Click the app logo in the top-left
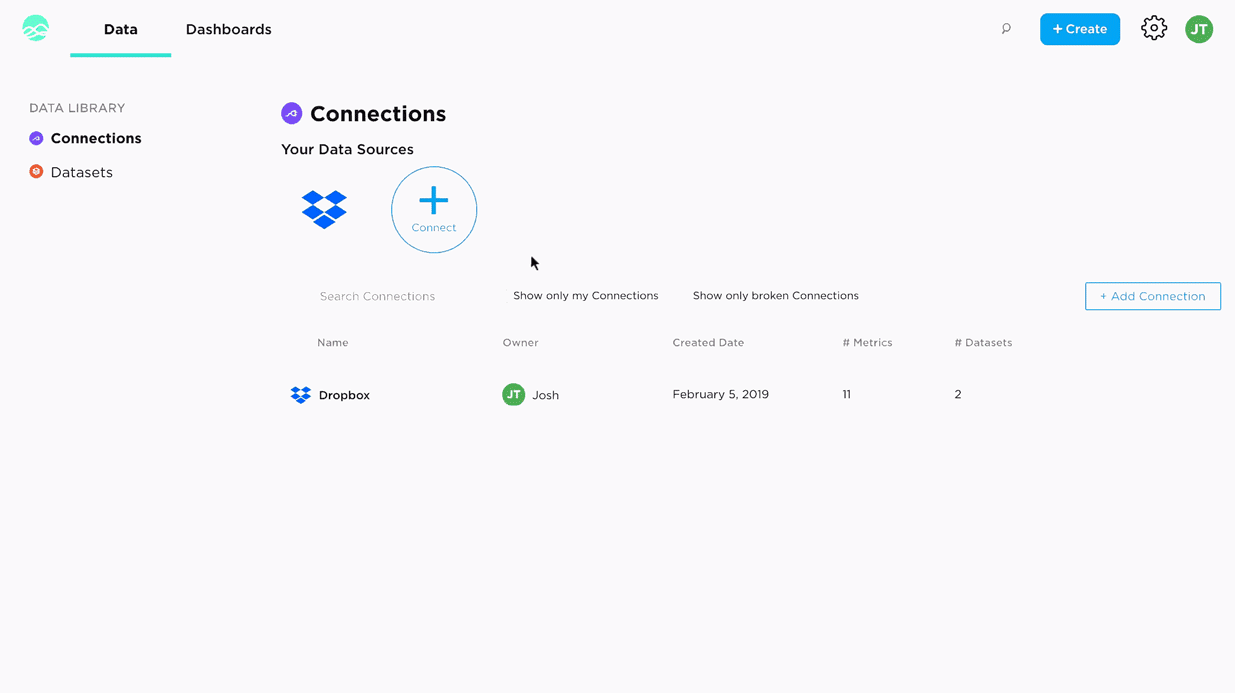 [x=36, y=28]
